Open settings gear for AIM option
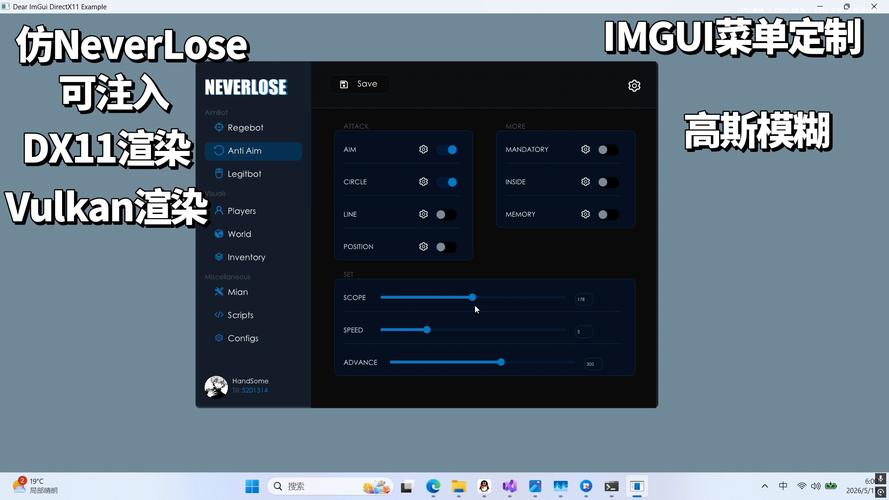 (424, 150)
